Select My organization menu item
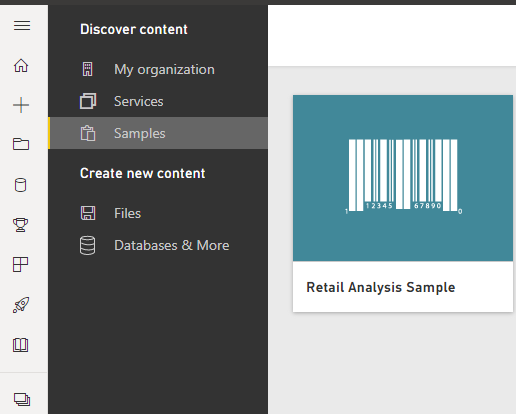Screen dimensions: 516x414 coord(158,69)
